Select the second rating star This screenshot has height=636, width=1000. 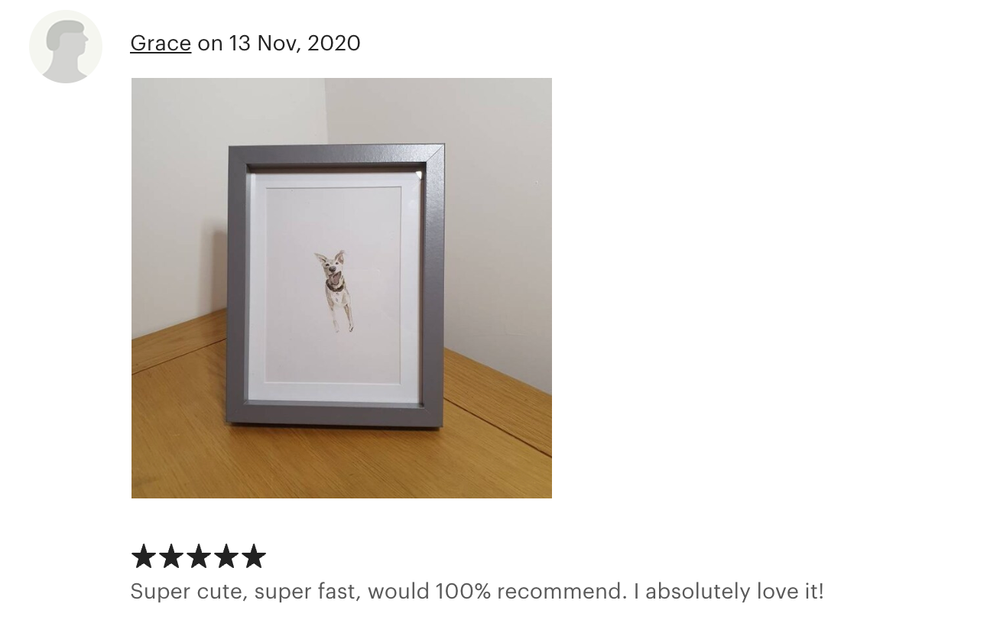(171, 556)
